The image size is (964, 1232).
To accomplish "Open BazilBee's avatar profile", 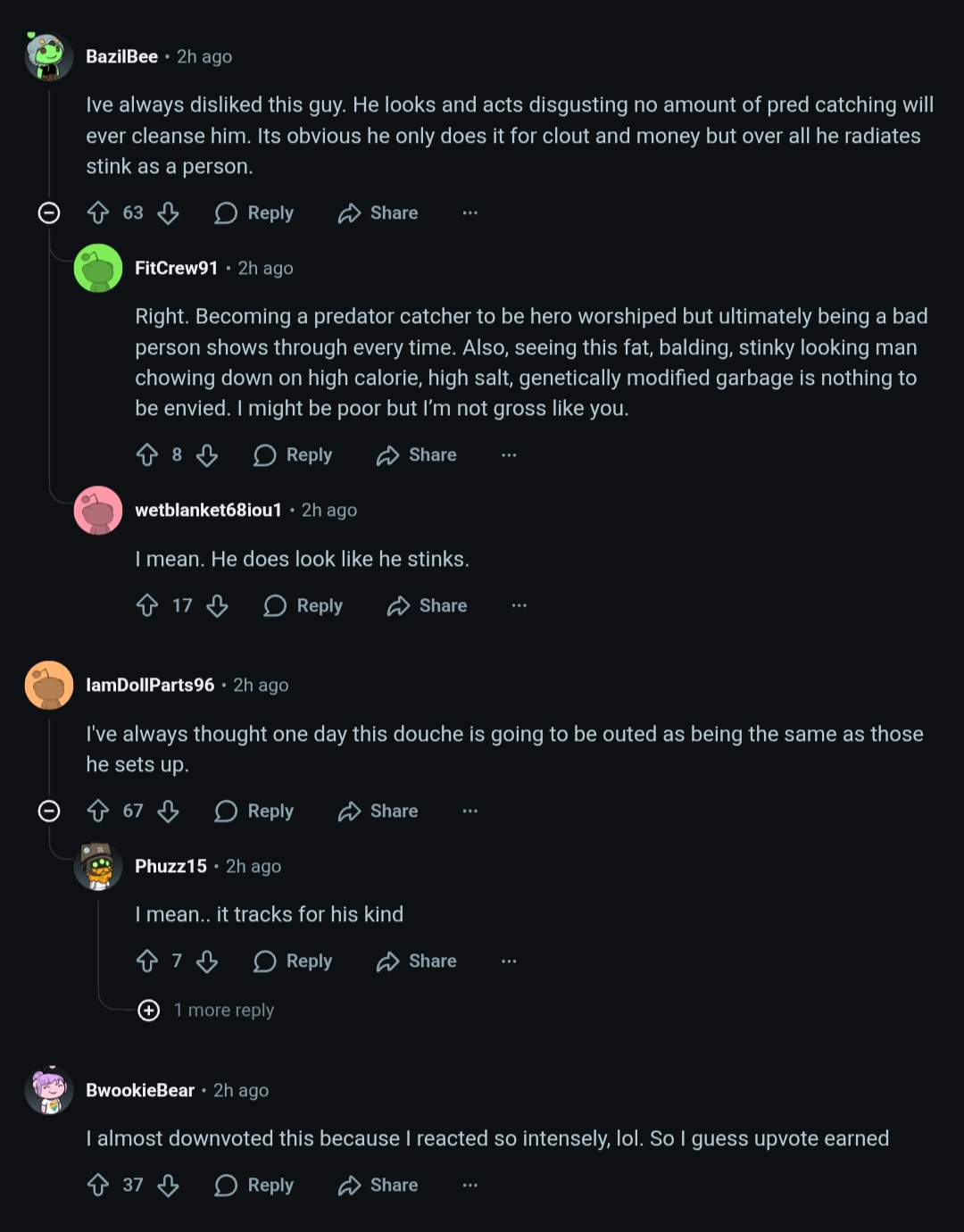I will 48,56.
